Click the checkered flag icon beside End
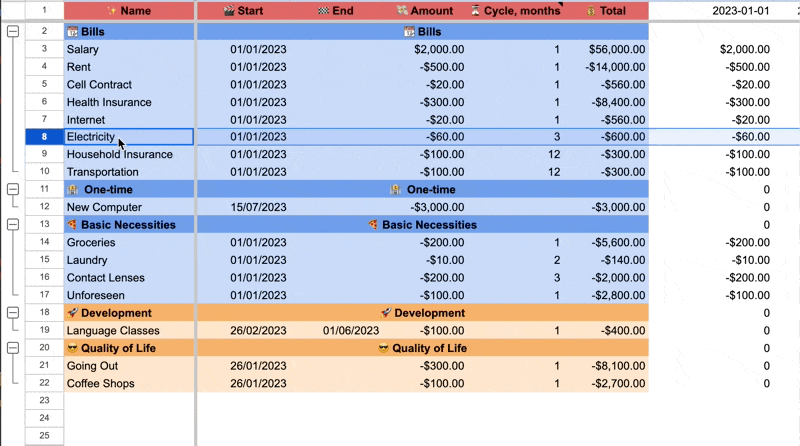 [322, 11]
